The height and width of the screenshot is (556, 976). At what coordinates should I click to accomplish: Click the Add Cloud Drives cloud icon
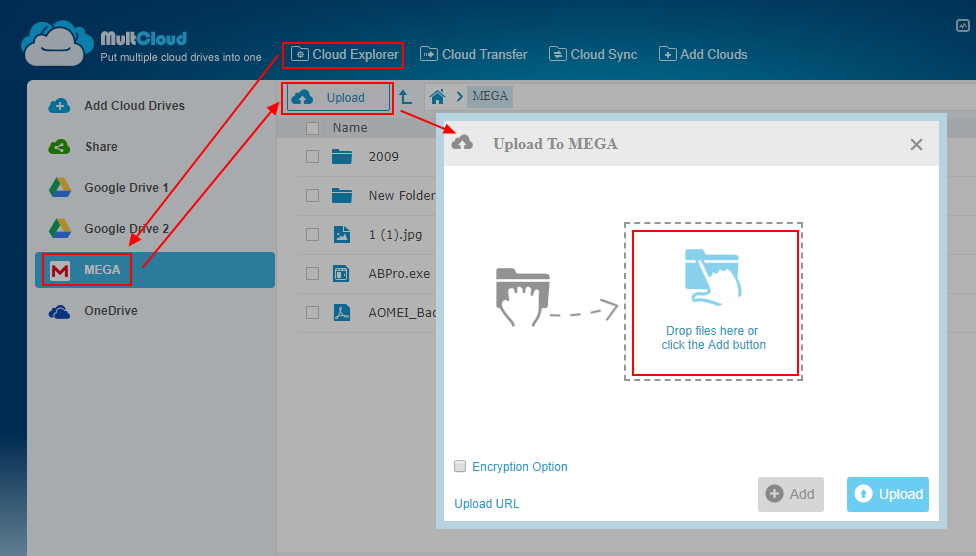(x=59, y=106)
